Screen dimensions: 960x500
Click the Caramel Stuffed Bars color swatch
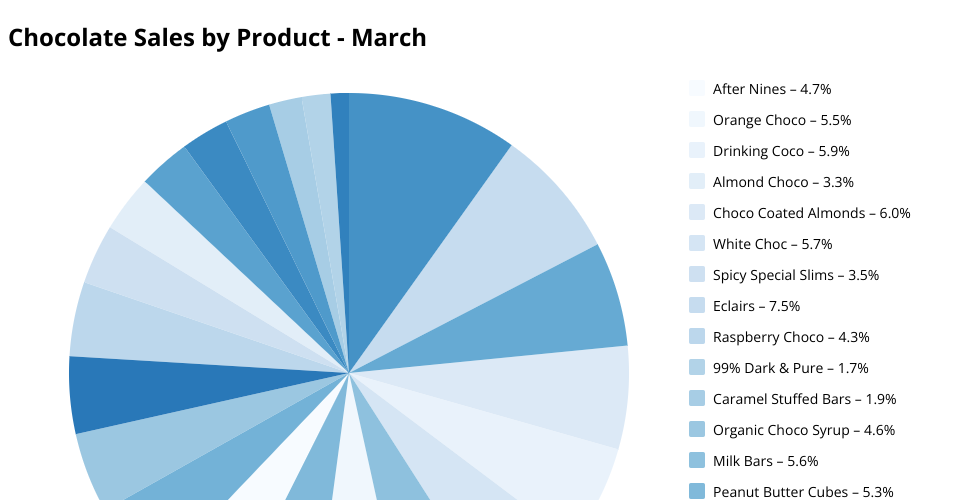pyautogui.click(x=697, y=399)
